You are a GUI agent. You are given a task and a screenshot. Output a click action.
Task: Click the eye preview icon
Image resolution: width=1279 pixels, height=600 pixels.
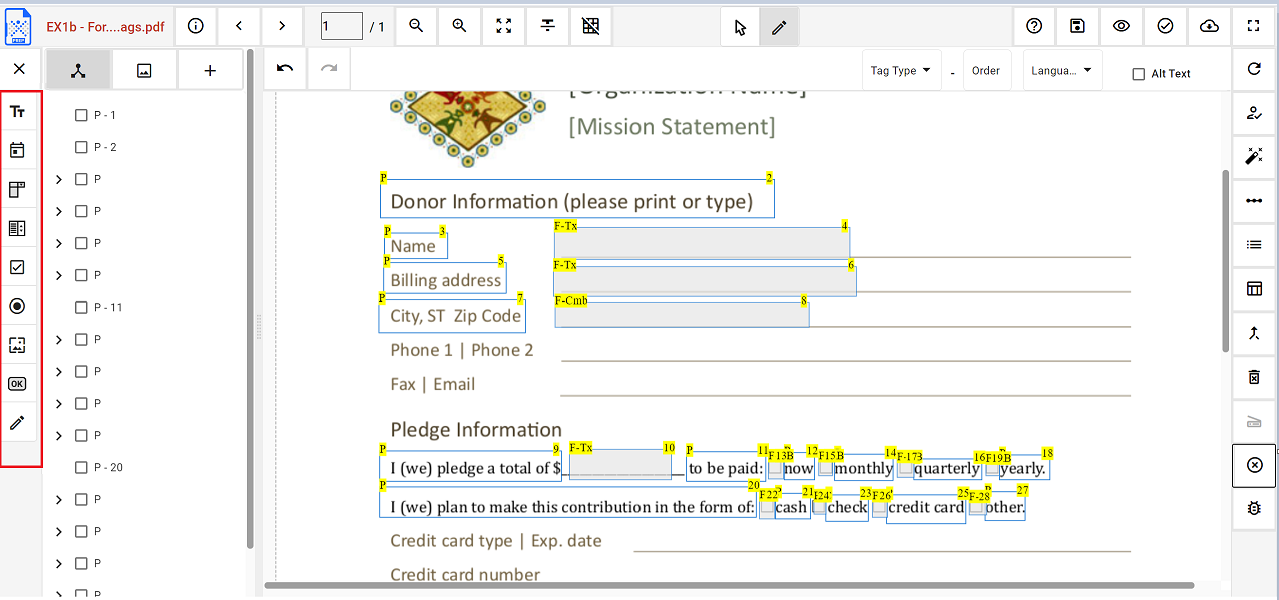point(1121,26)
